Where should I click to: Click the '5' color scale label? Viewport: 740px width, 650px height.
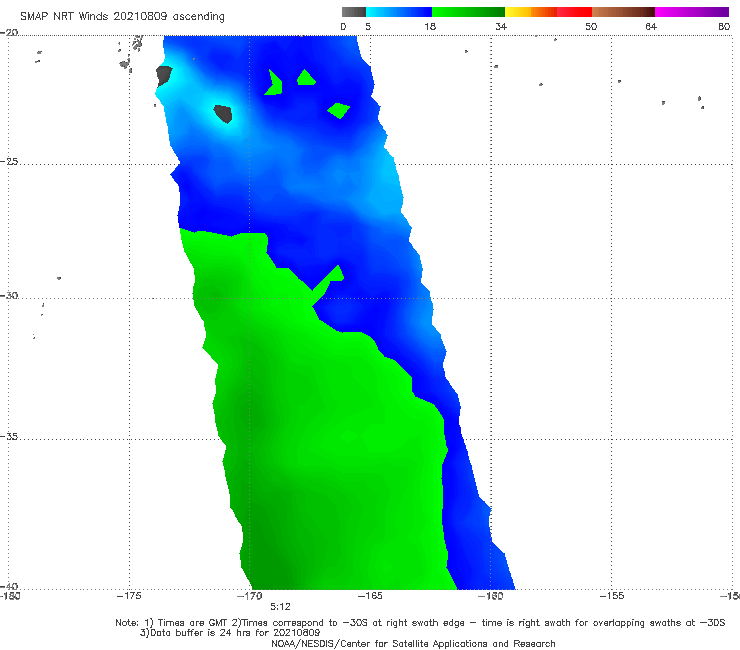(x=368, y=27)
